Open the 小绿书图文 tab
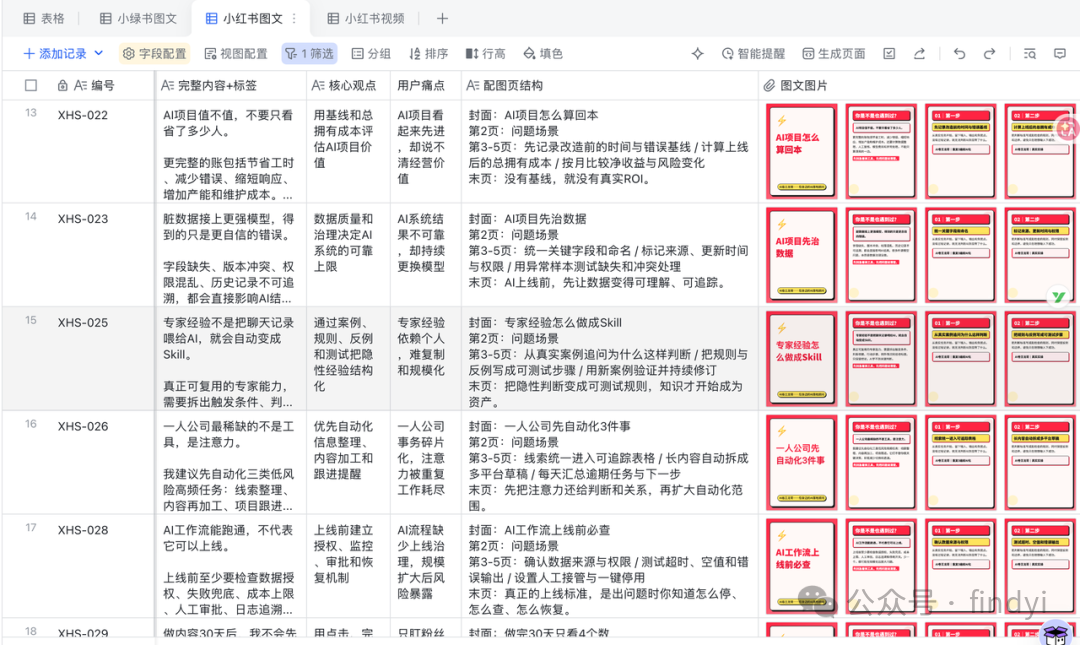 (138, 19)
